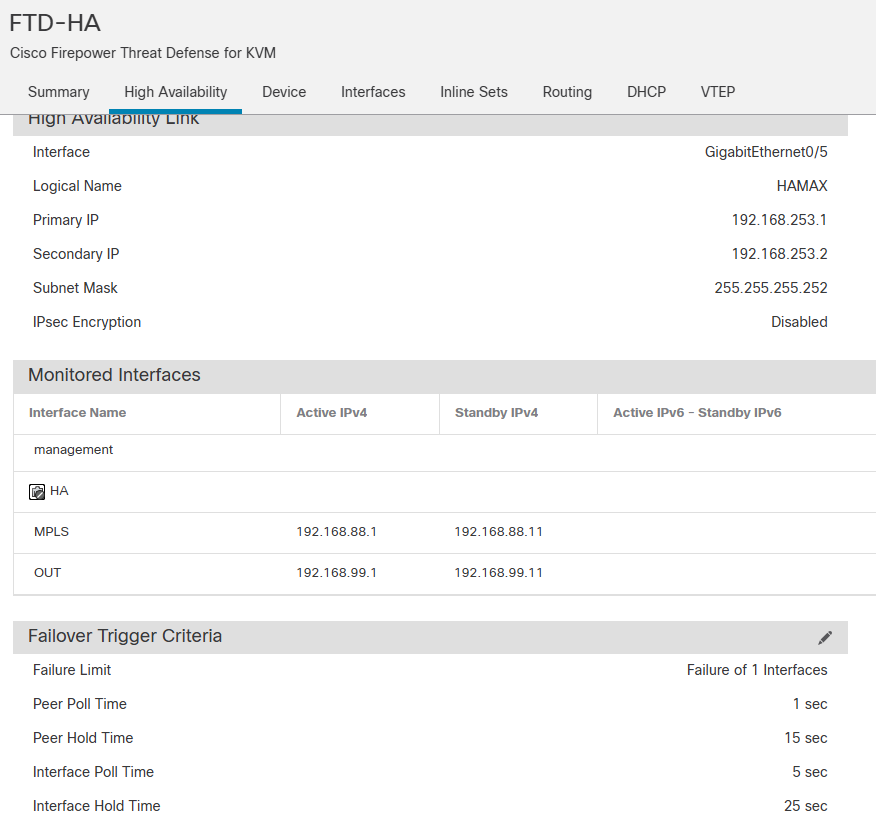Click the Failure Limit label
Viewport: 876px width, 839px height.
pyautogui.click(x=72, y=670)
